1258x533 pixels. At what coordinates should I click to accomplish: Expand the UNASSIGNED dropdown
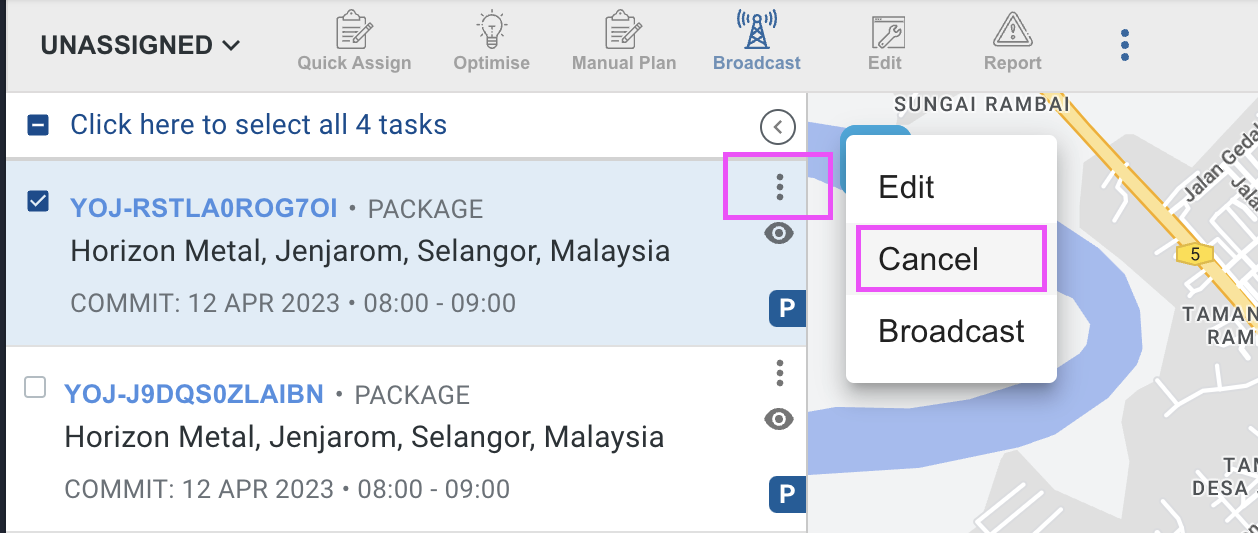coord(140,45)
